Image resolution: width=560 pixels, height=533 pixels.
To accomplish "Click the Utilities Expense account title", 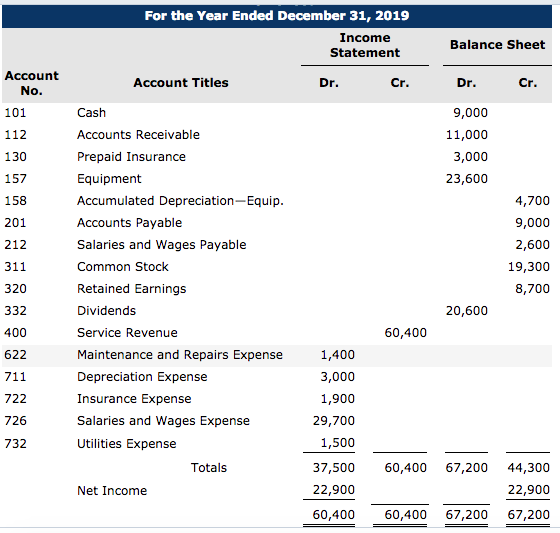I will (127, 444).
